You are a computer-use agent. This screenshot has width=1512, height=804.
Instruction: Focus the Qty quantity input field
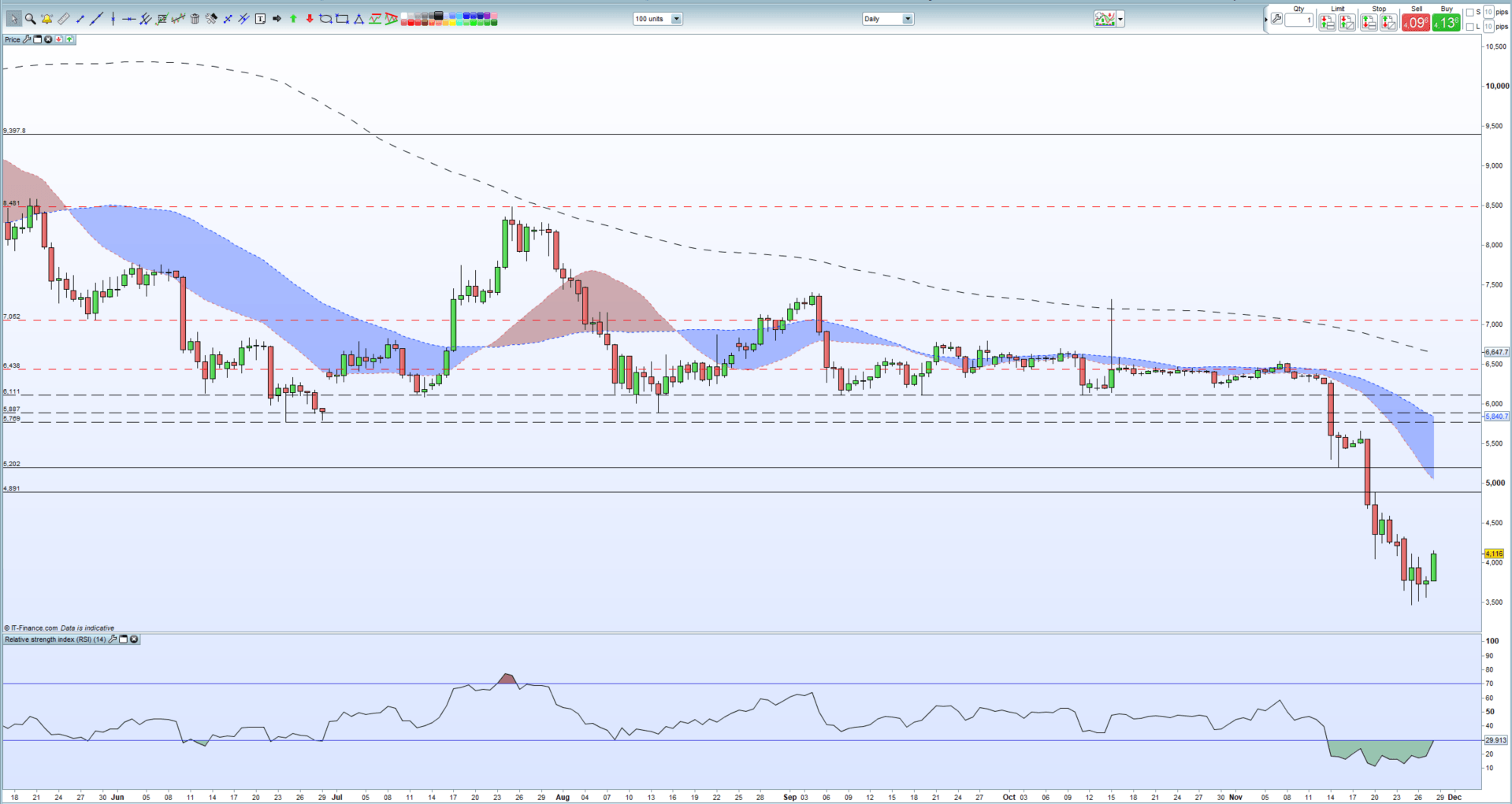(x=1298, y=20)
